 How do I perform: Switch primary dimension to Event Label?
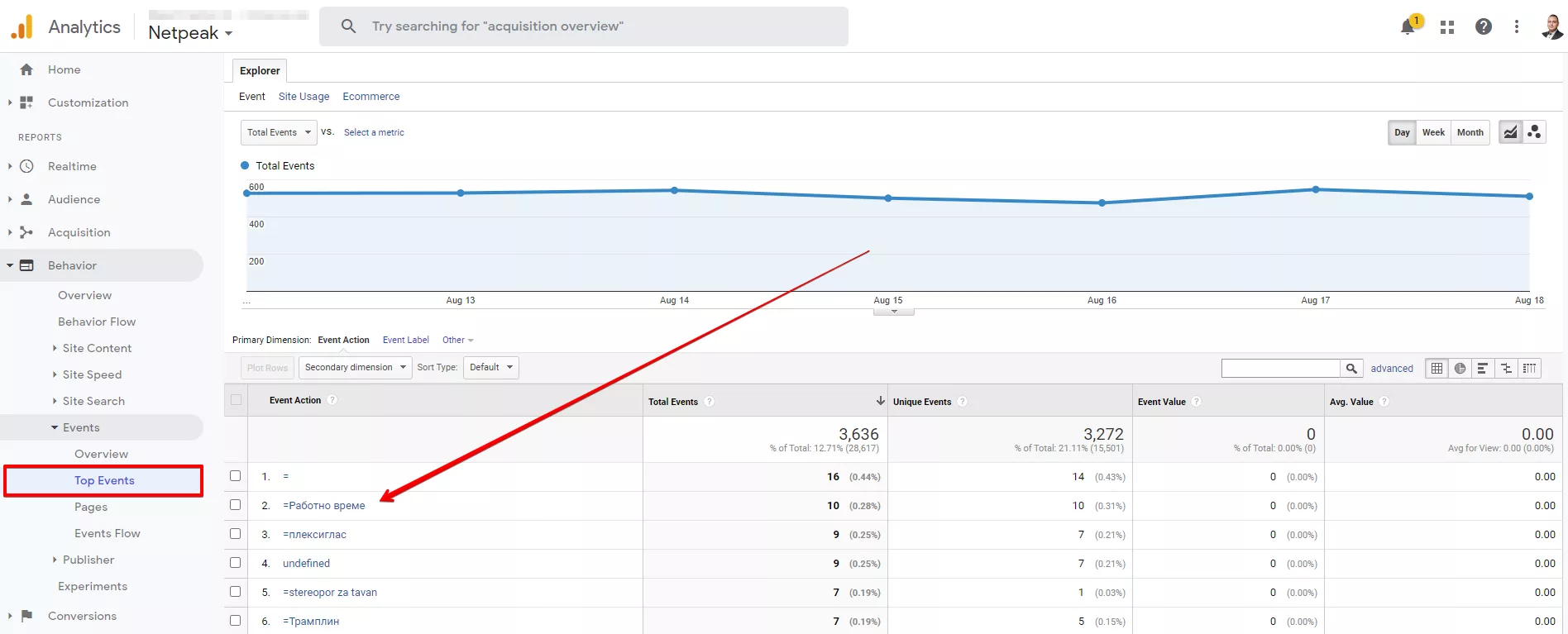[x=406, y=340]
